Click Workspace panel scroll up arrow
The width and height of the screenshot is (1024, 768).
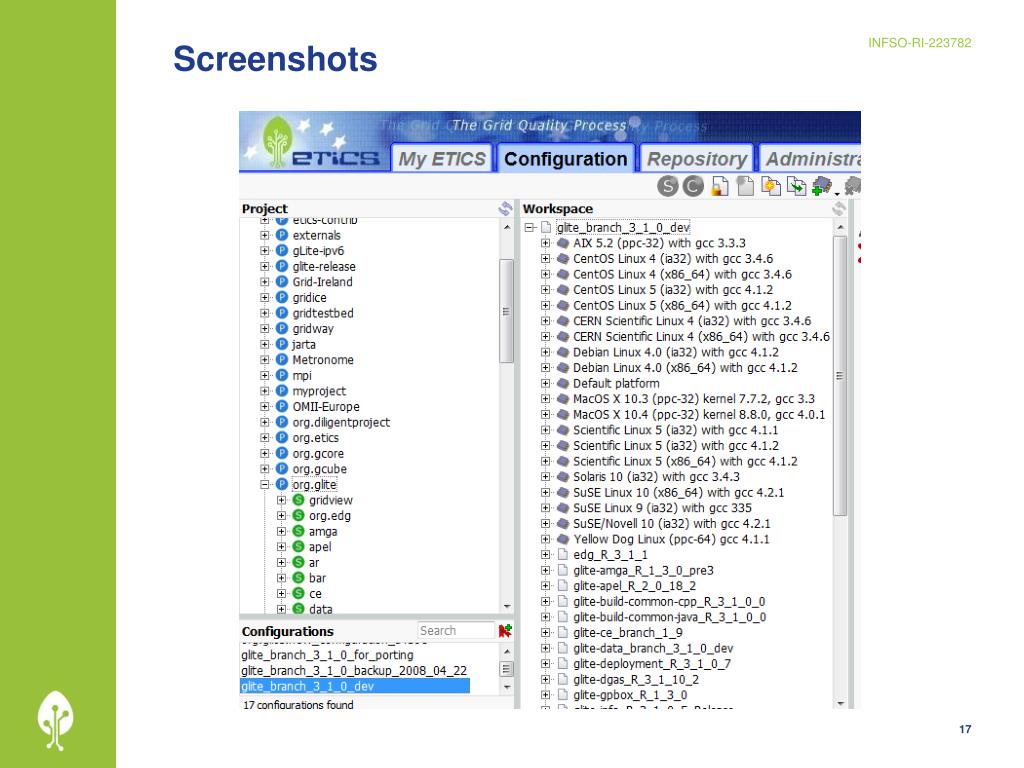(x=840, y=227)
